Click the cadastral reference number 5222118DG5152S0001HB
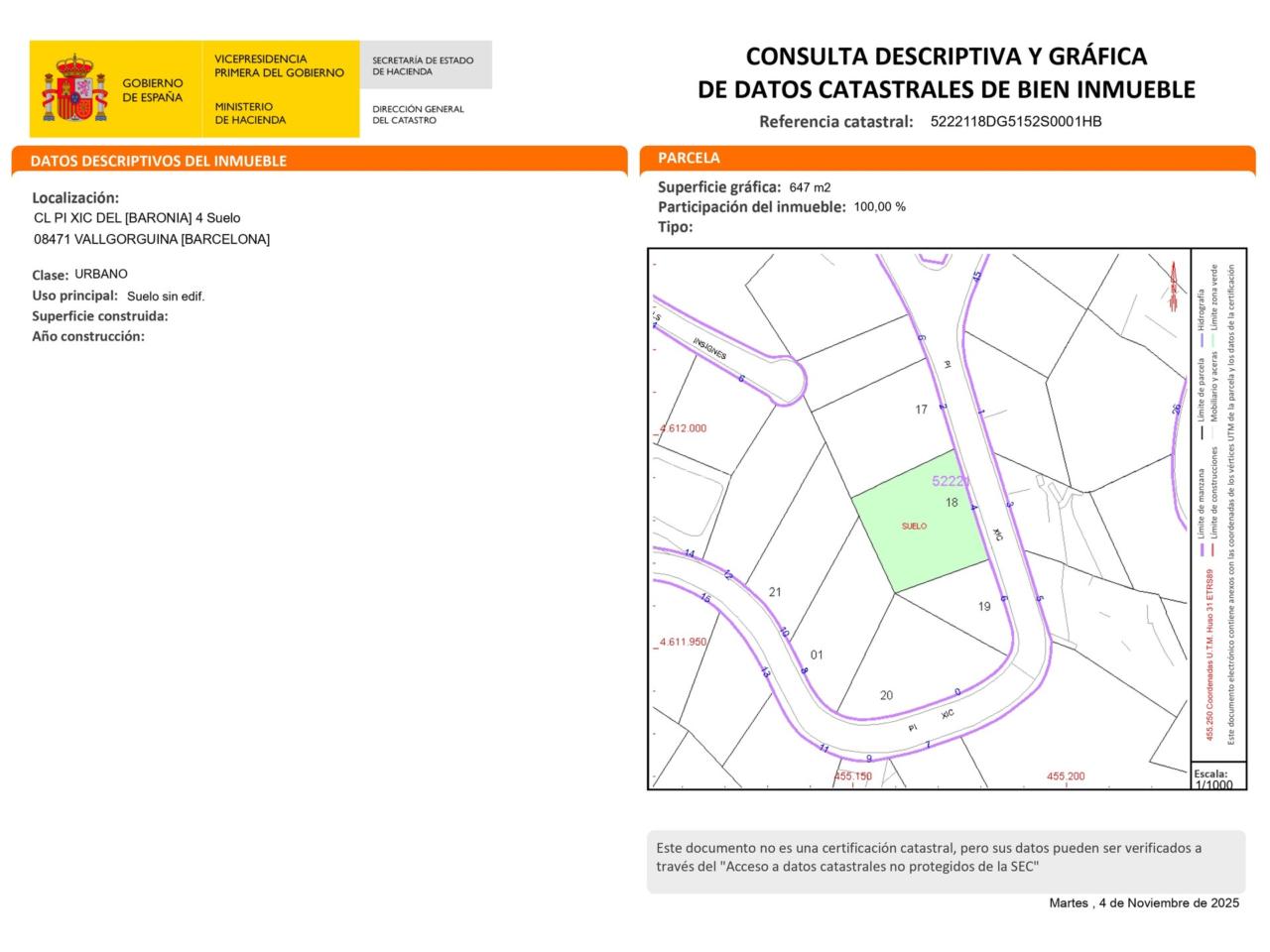The width and height of the screenshot is (1270, 952). click(1016, 122)
